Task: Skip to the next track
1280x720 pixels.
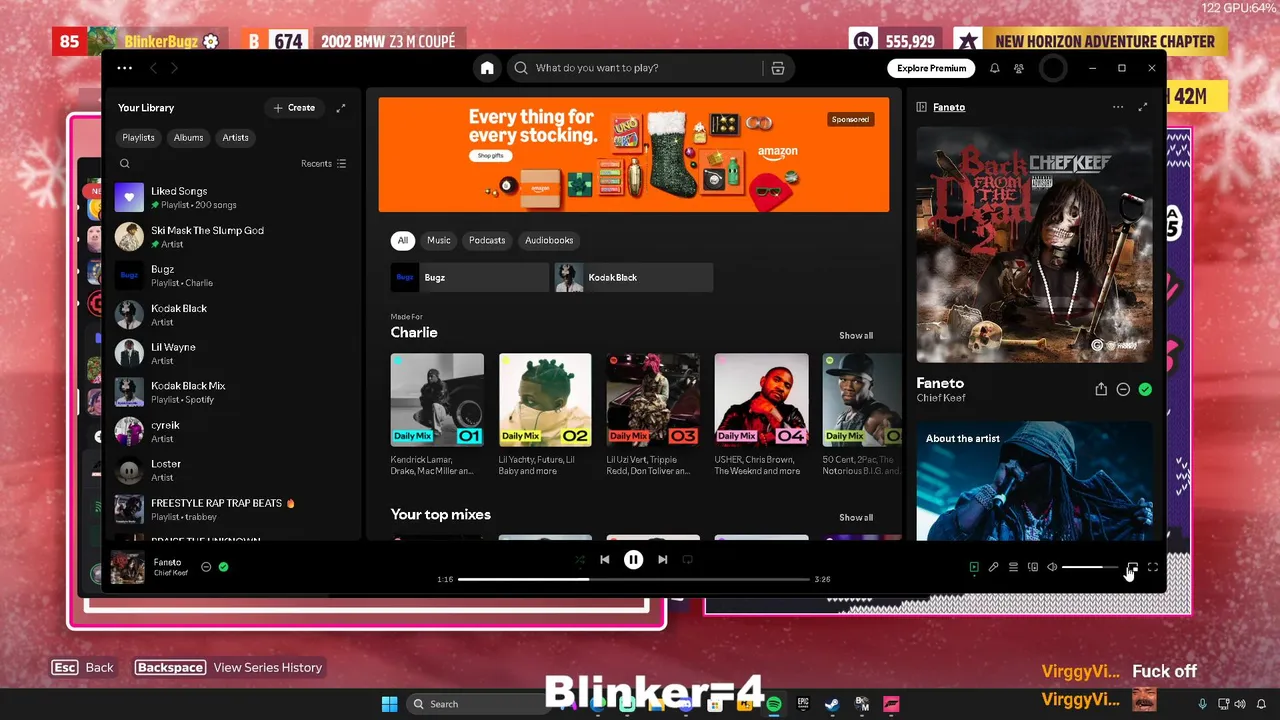Action: click(x=662, y=560)
